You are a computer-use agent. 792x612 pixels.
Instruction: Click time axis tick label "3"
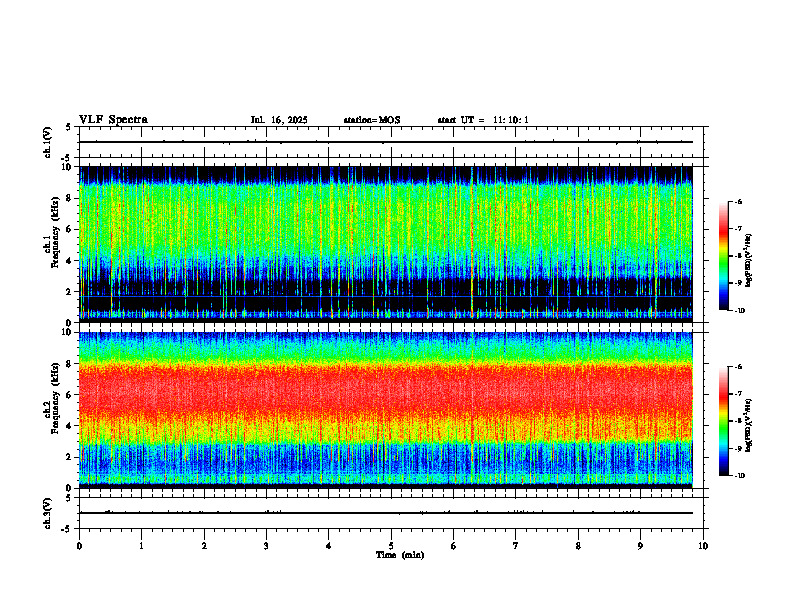point(266,546)
